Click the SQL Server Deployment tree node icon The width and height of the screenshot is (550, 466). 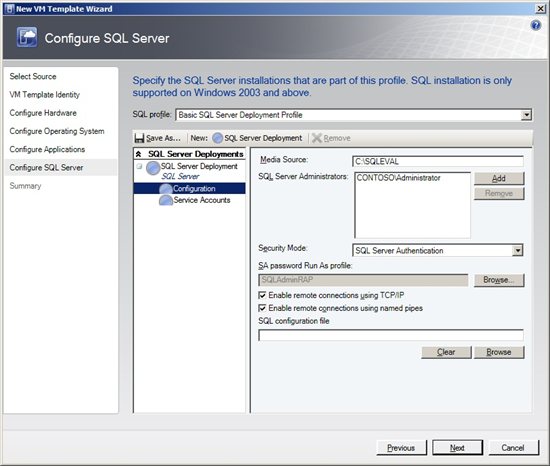point(153,168)
